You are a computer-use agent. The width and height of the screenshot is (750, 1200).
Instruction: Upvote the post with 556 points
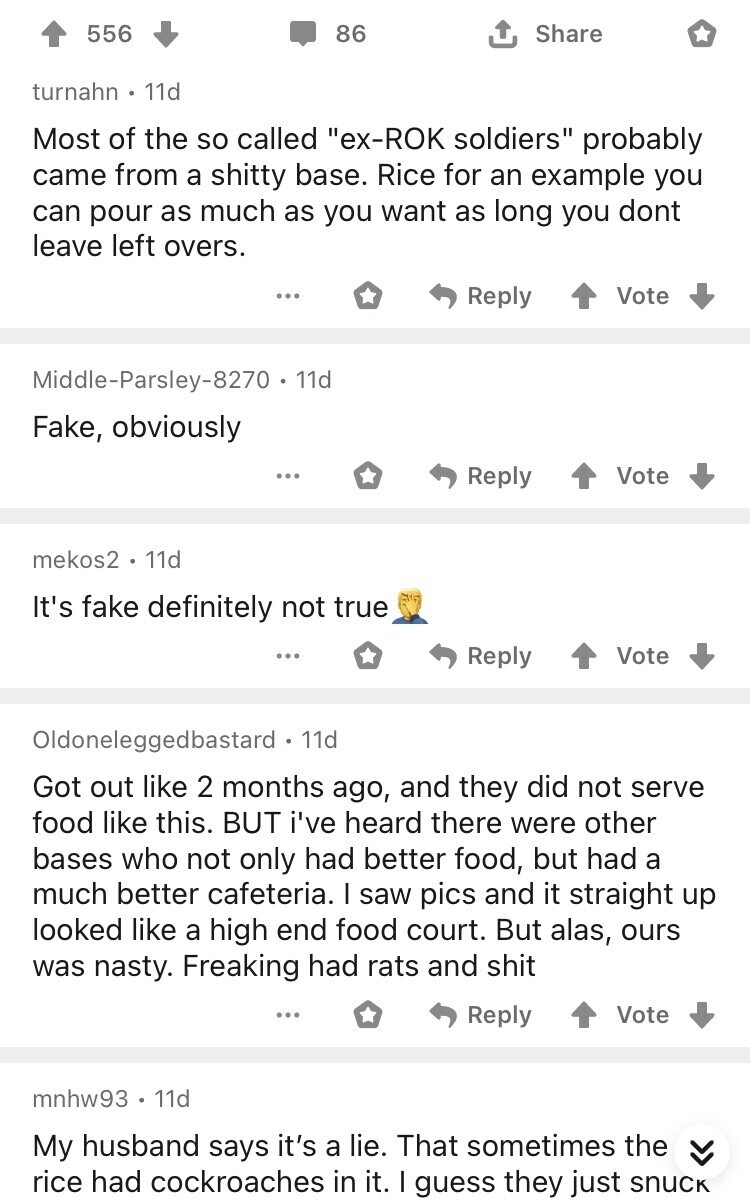click(52, 34)
